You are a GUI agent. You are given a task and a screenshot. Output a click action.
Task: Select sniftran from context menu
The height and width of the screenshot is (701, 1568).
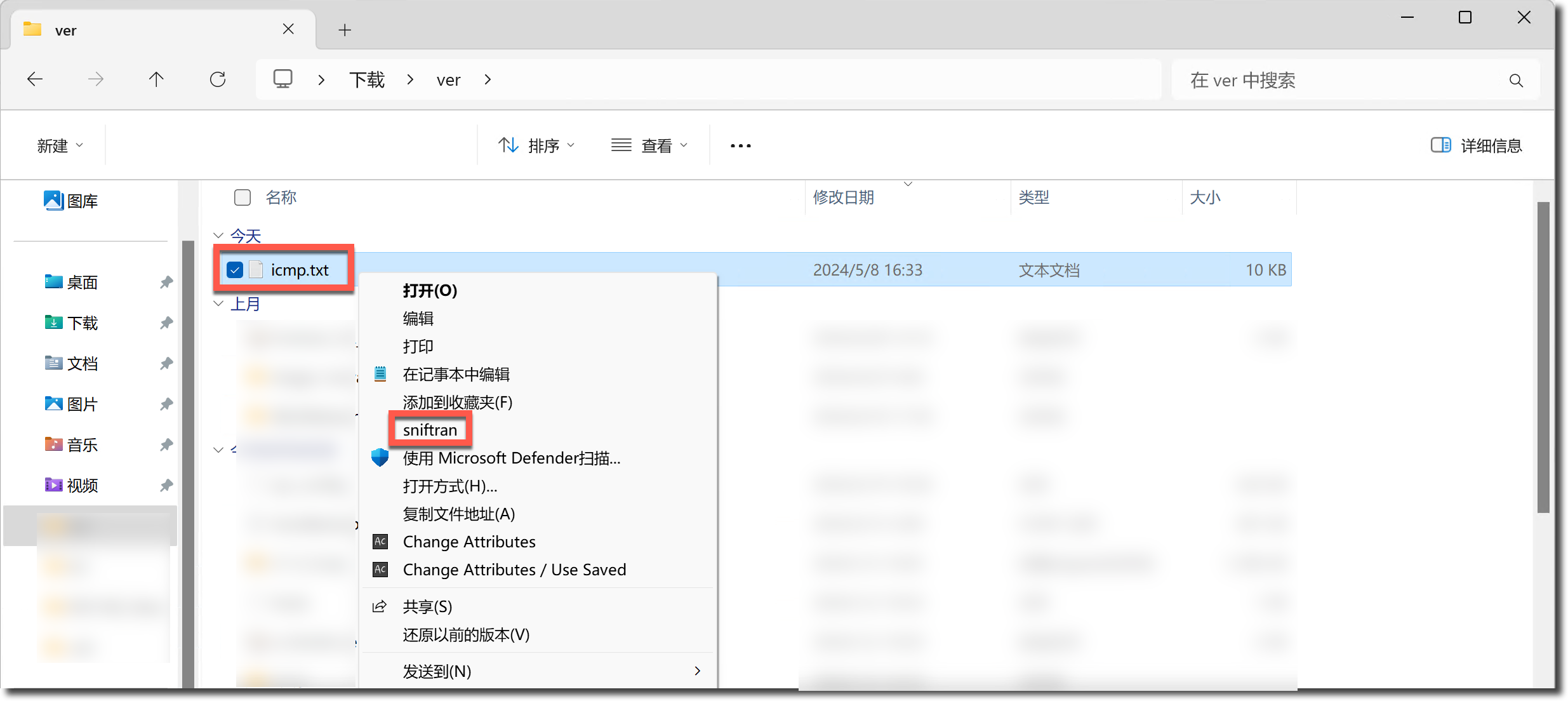pyautogui.click(x=430, y=430)
